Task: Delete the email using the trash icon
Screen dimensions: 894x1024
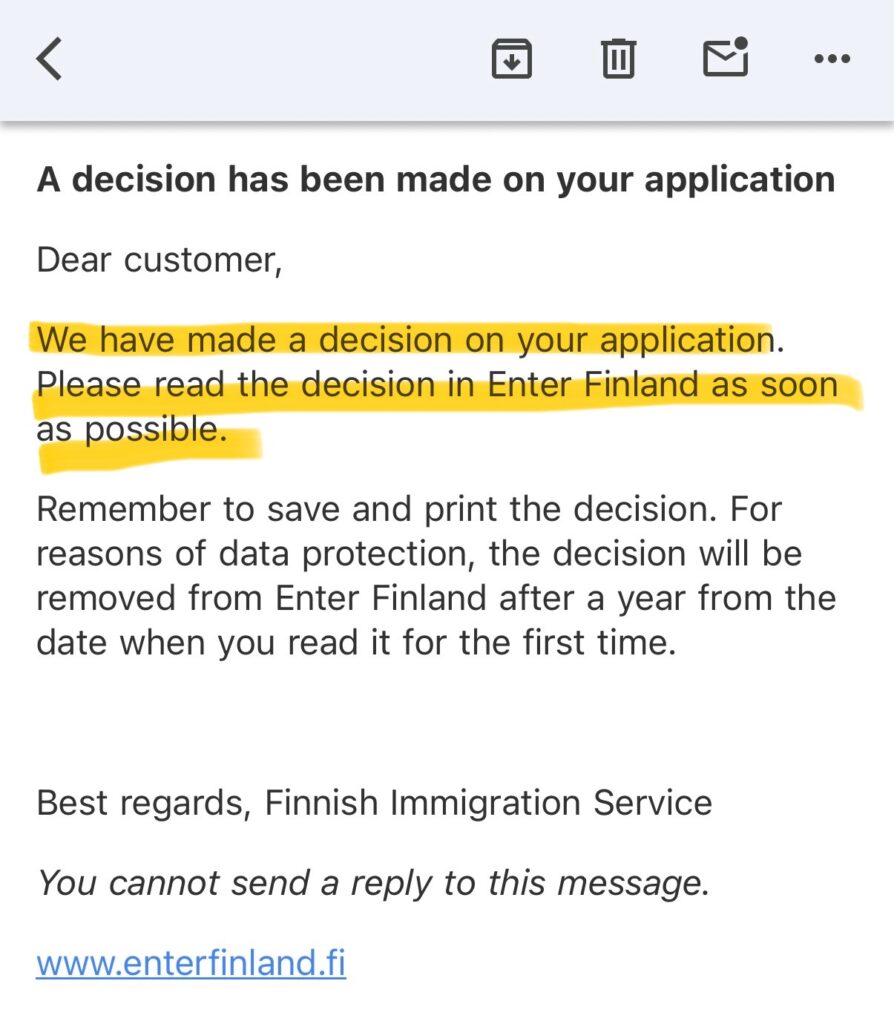Action: [x=618, y=59]
